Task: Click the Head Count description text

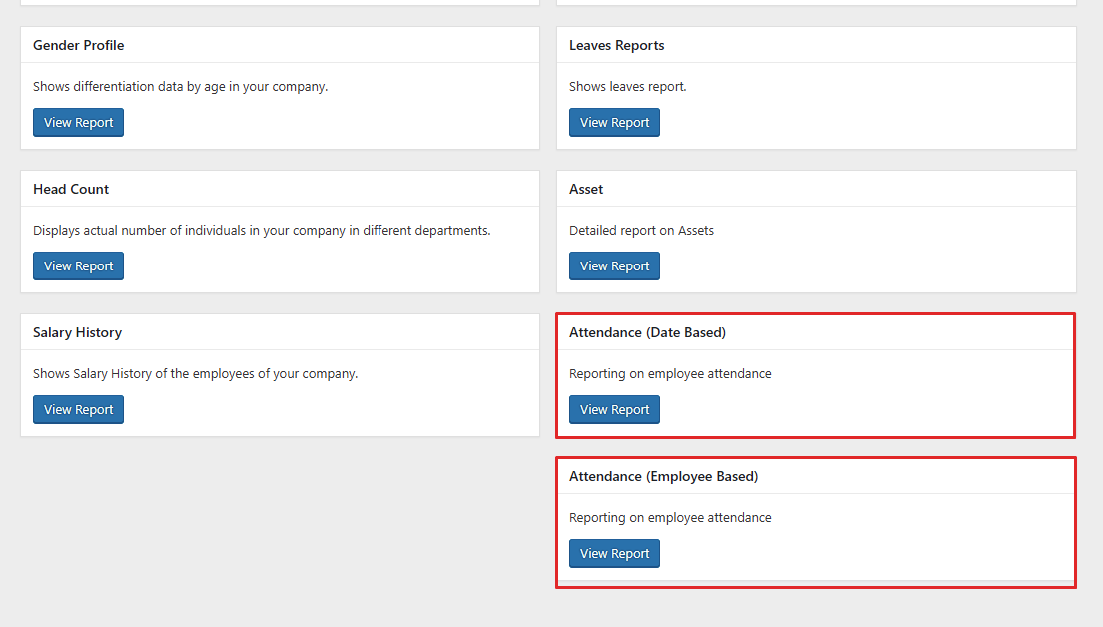Action: tap(261, 230)
